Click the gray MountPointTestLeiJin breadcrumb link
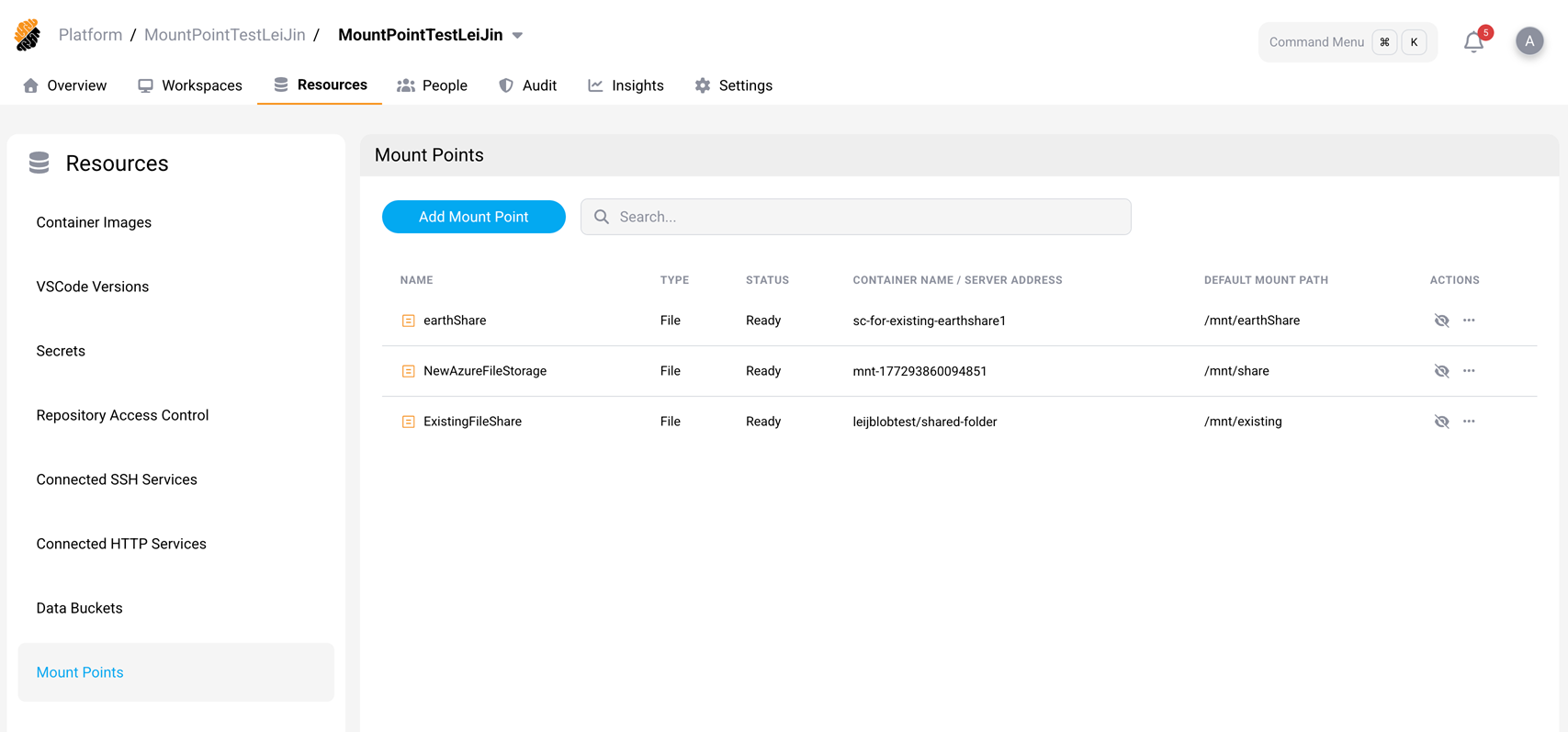The width and height of the screenshot is (1568, 732). [x=225, y=35]
